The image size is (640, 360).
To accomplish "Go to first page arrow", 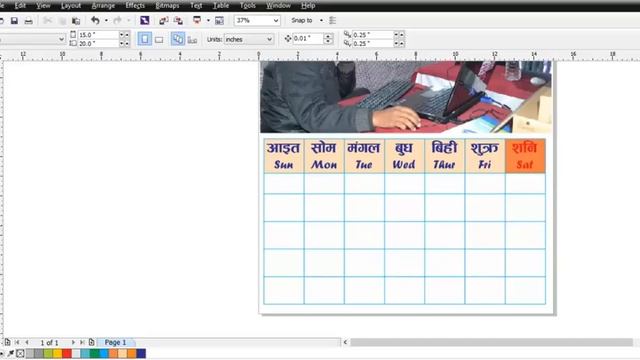I will [x=17, y=342].
